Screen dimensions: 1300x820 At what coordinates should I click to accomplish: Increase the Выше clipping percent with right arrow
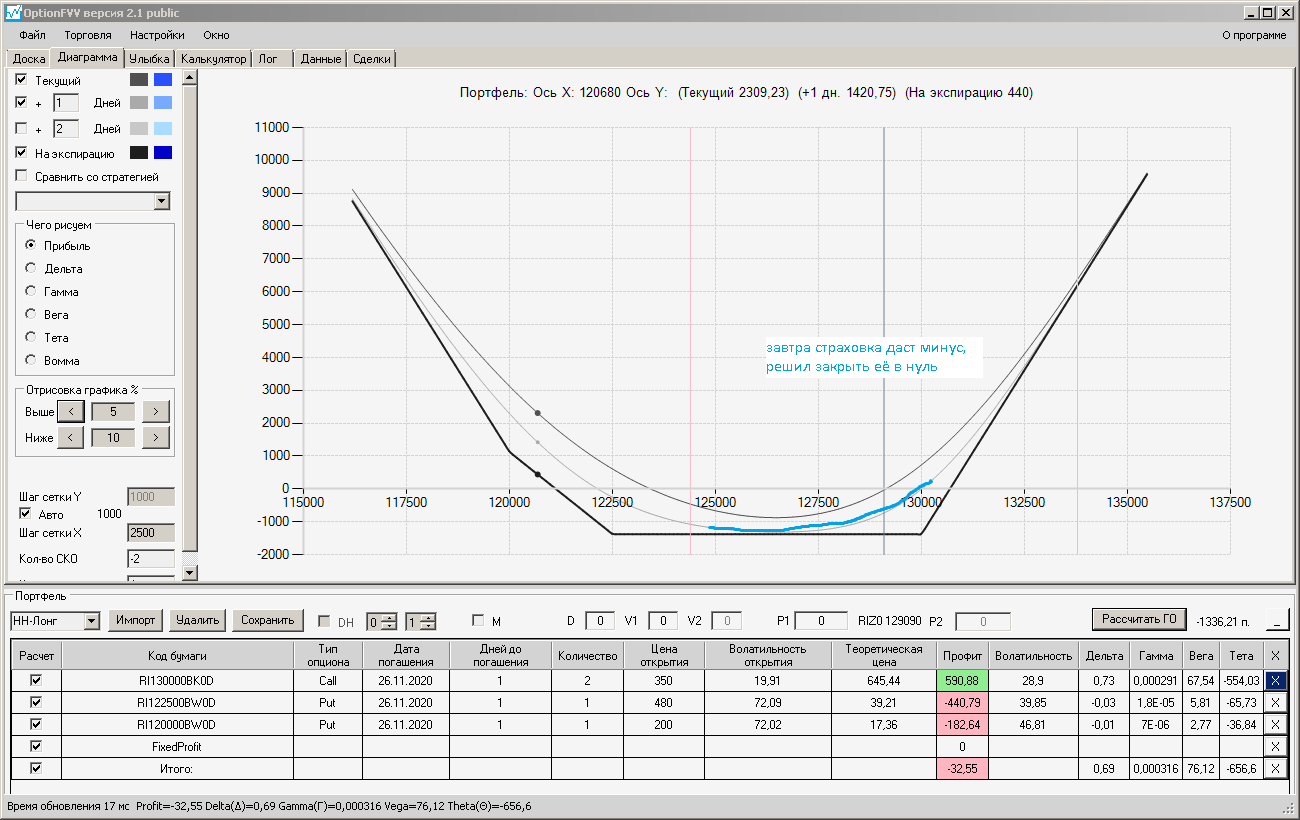coord(156,411)
